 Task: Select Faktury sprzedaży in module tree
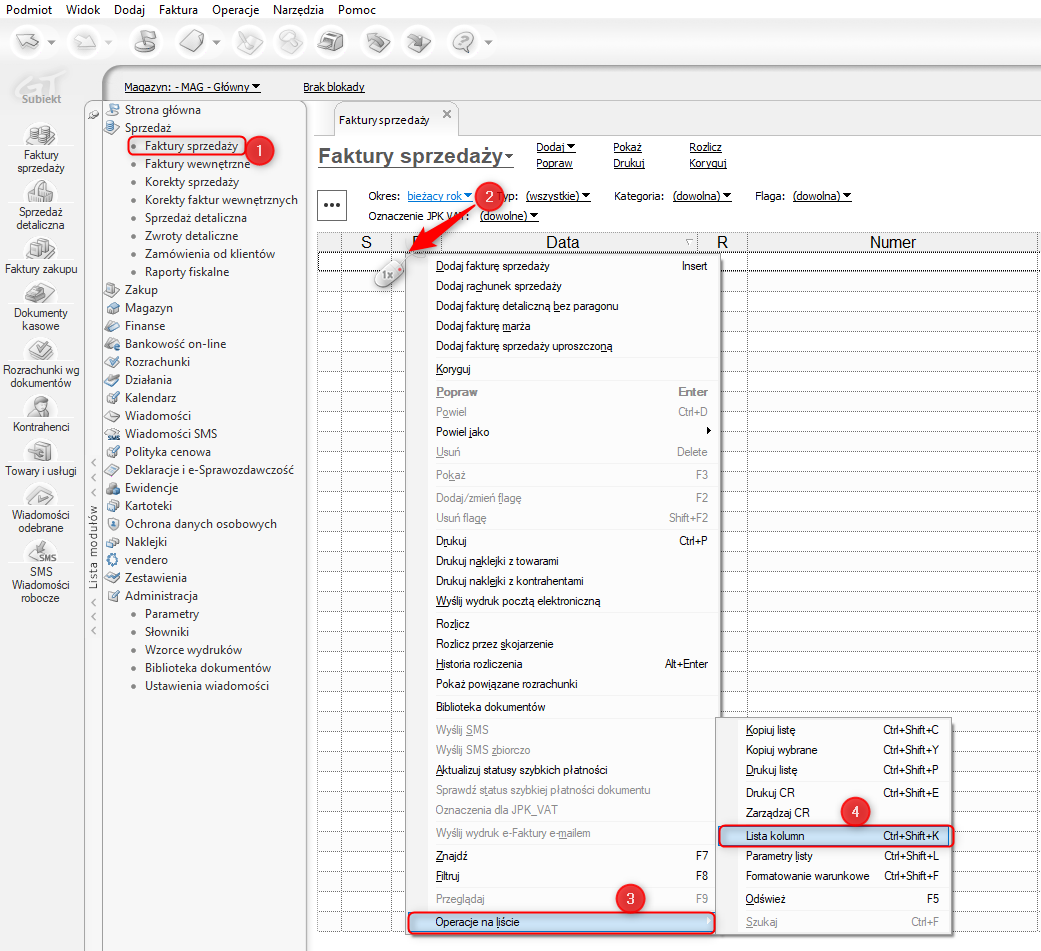[191, 146]
